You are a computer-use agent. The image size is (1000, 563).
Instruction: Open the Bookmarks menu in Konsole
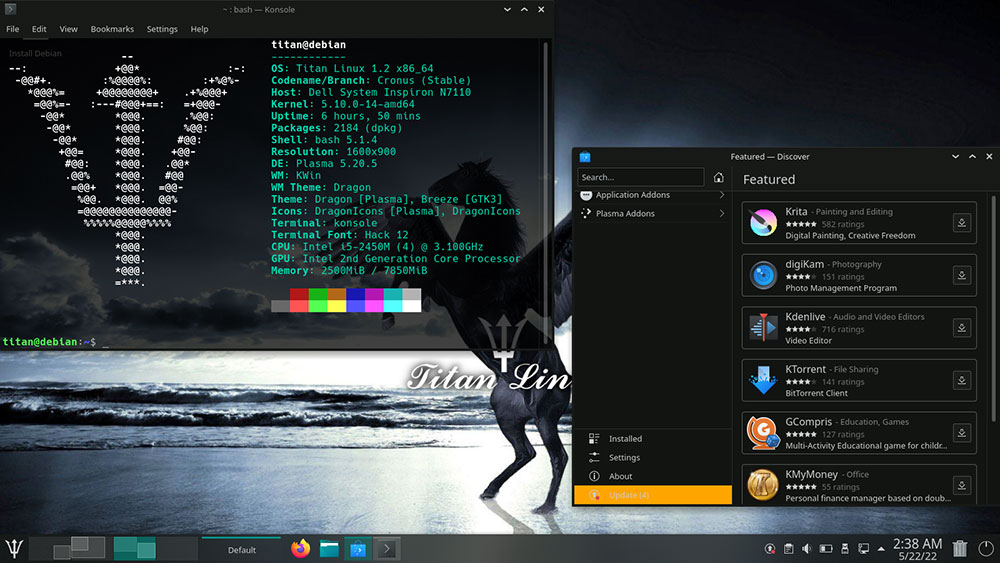click(x=111, y=29)
